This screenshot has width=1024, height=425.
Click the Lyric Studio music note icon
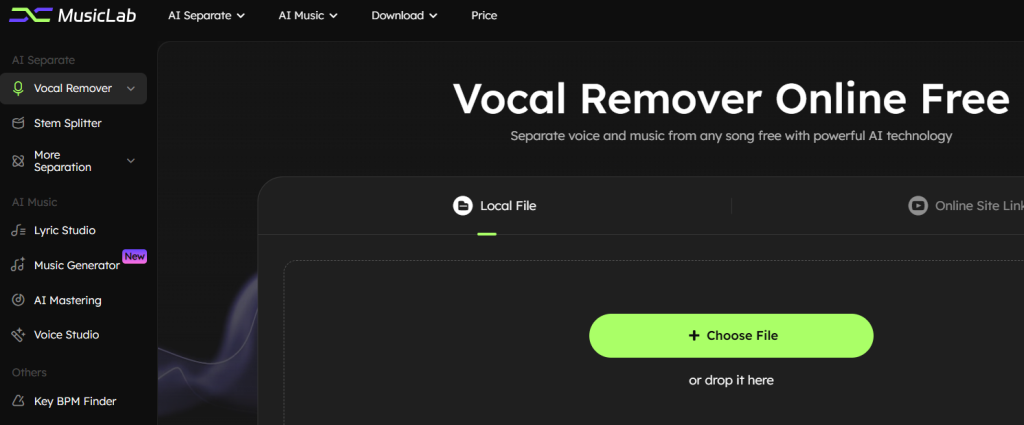tap(18, 230)
